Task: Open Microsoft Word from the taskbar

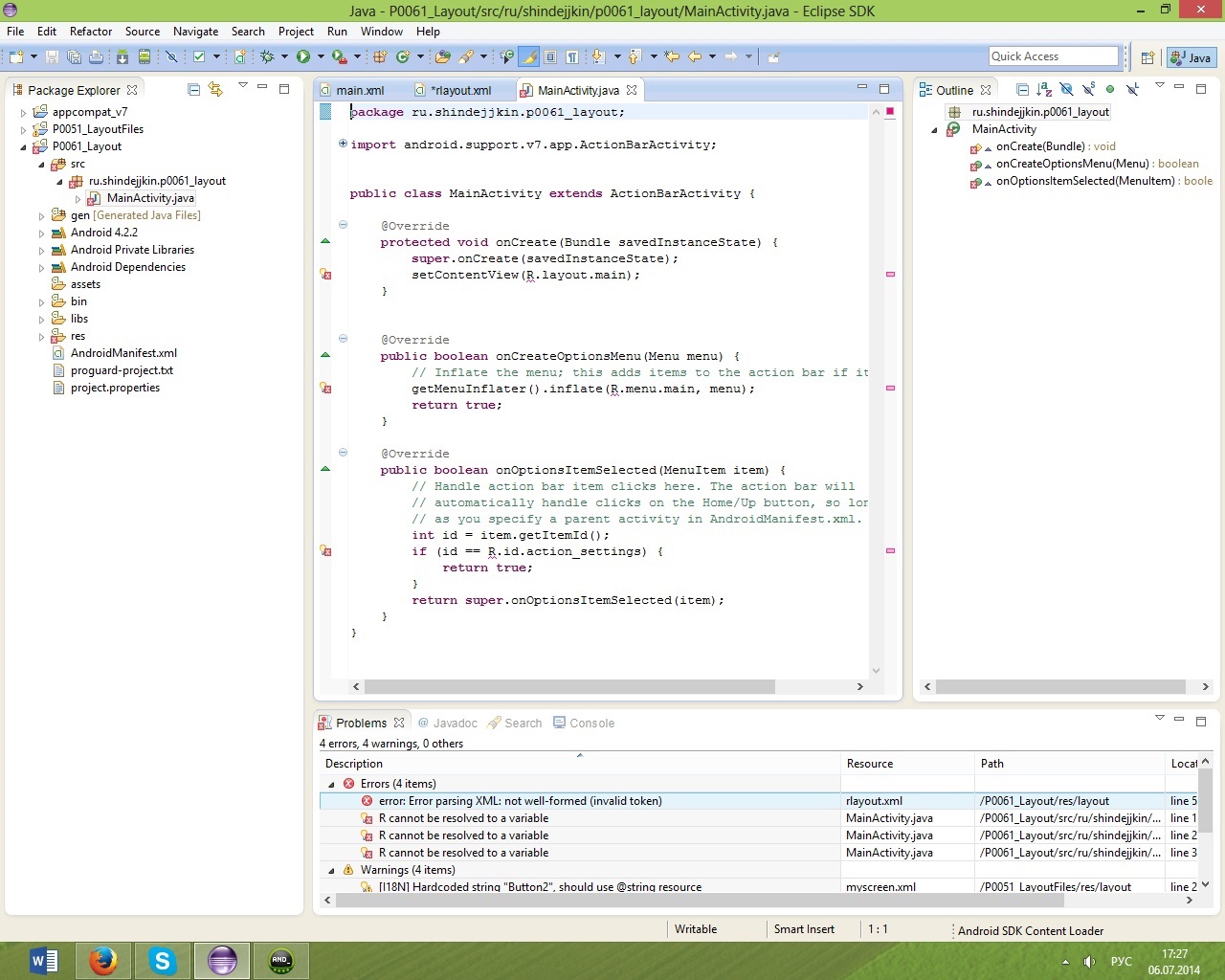Action: point(43,960)
